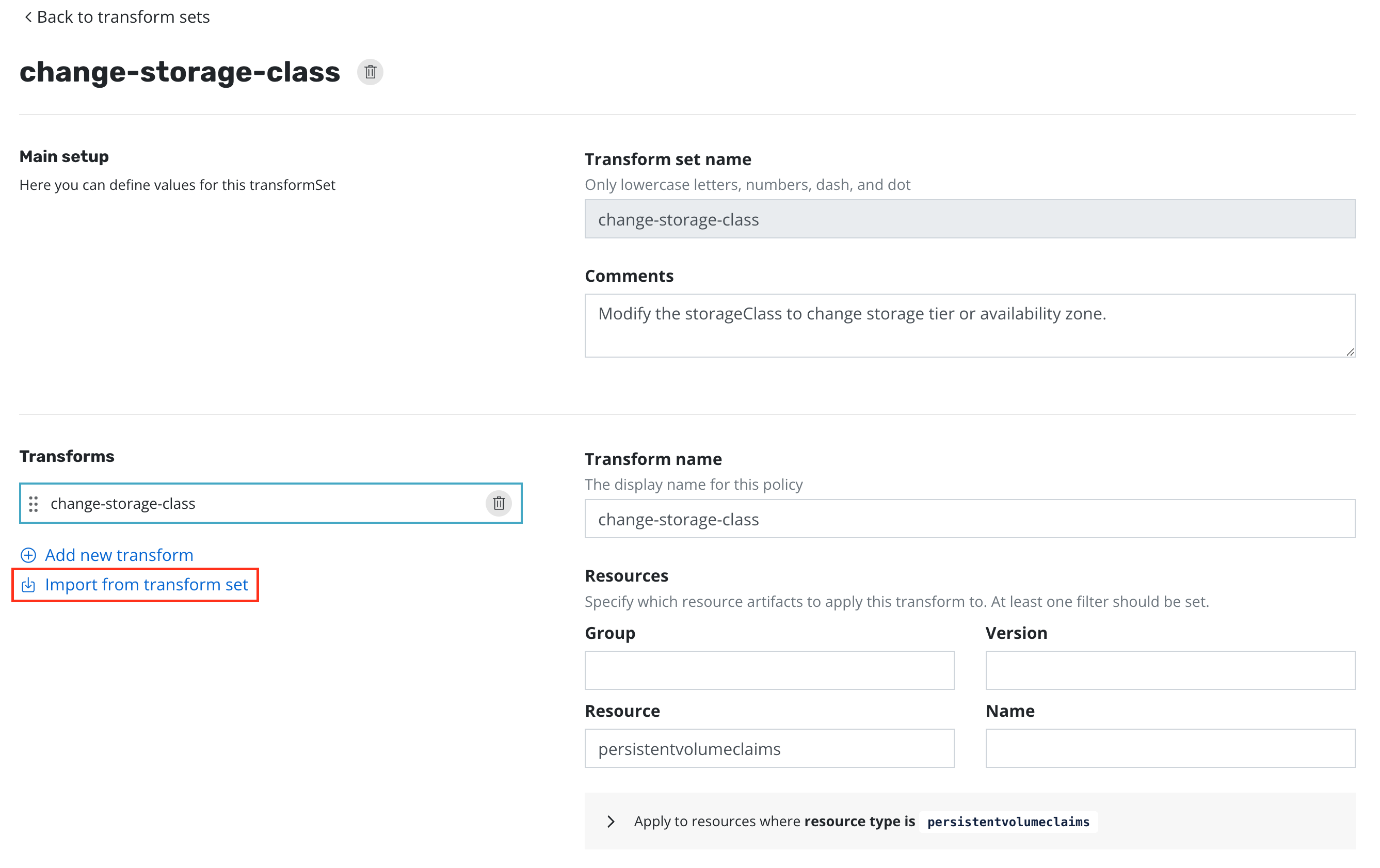
Task: Click the plus icon for adding transform
Action: pyautogui.click(x=28, y=555)
